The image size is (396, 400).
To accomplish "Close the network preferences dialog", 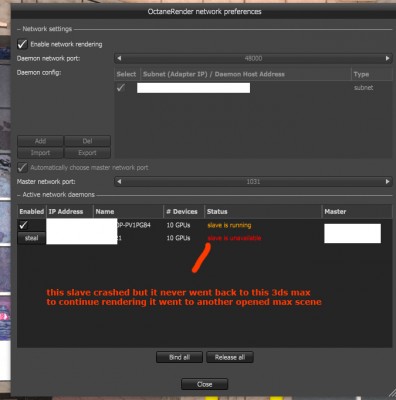I will pos(205,384).
